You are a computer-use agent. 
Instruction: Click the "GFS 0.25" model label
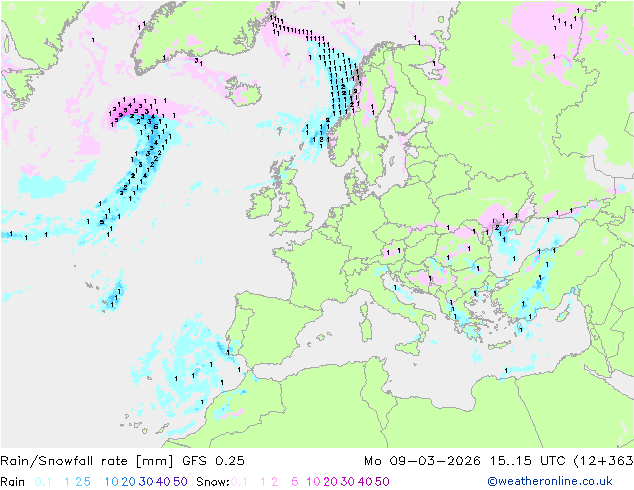pyautogui.click(x=213, y=461)
